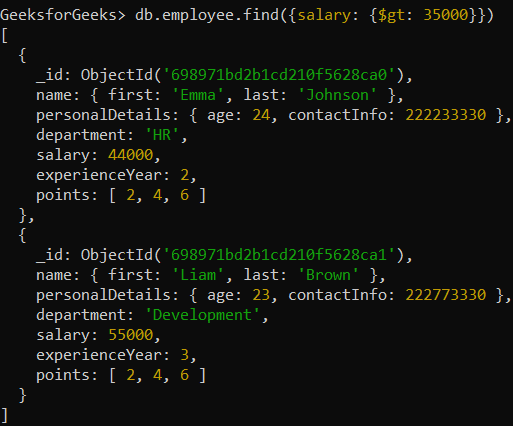Click salary value 55000
This screenshot has height=426, width=513.
(130, 335)
